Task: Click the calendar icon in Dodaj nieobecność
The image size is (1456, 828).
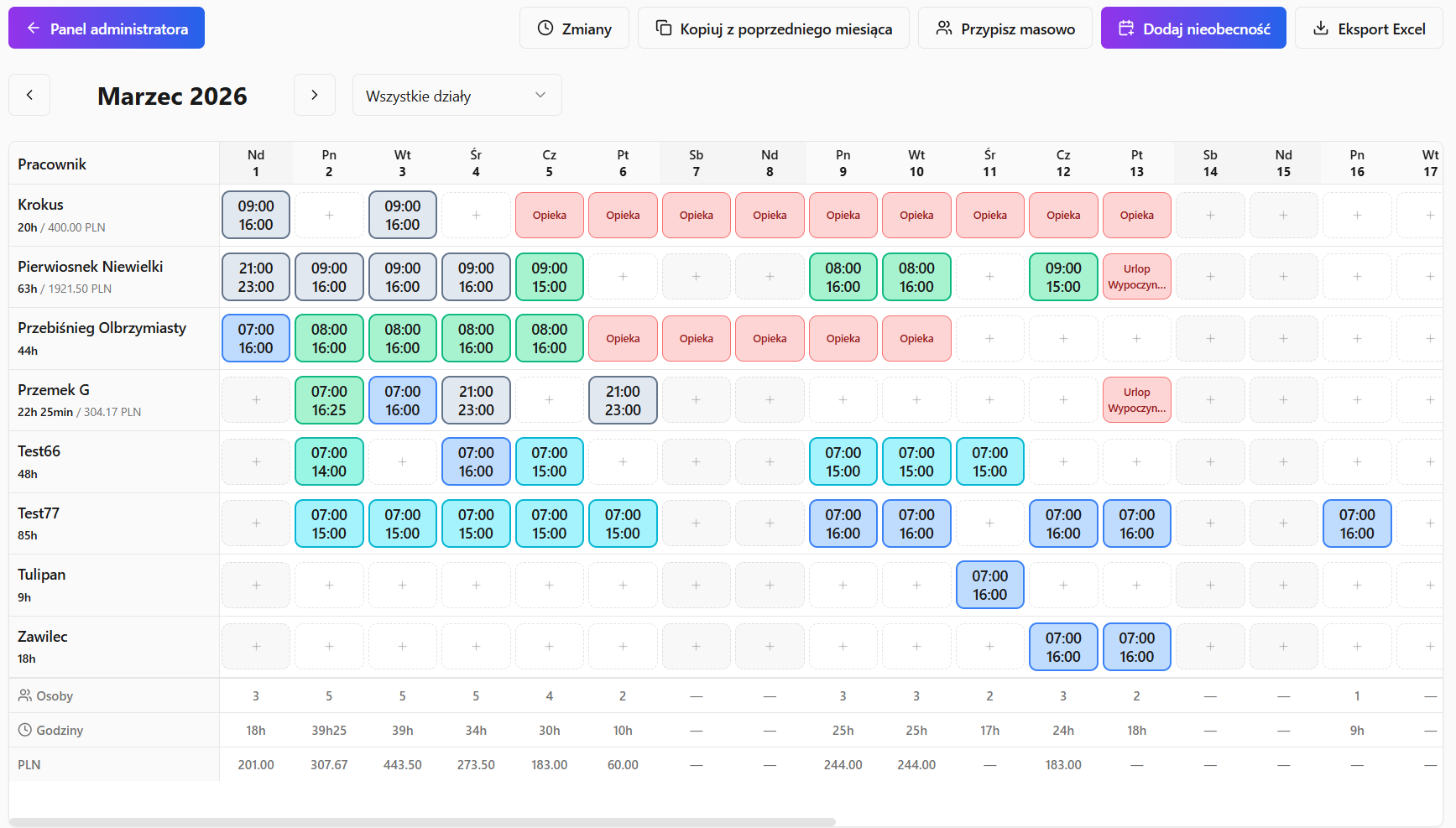Action: 1126,28
